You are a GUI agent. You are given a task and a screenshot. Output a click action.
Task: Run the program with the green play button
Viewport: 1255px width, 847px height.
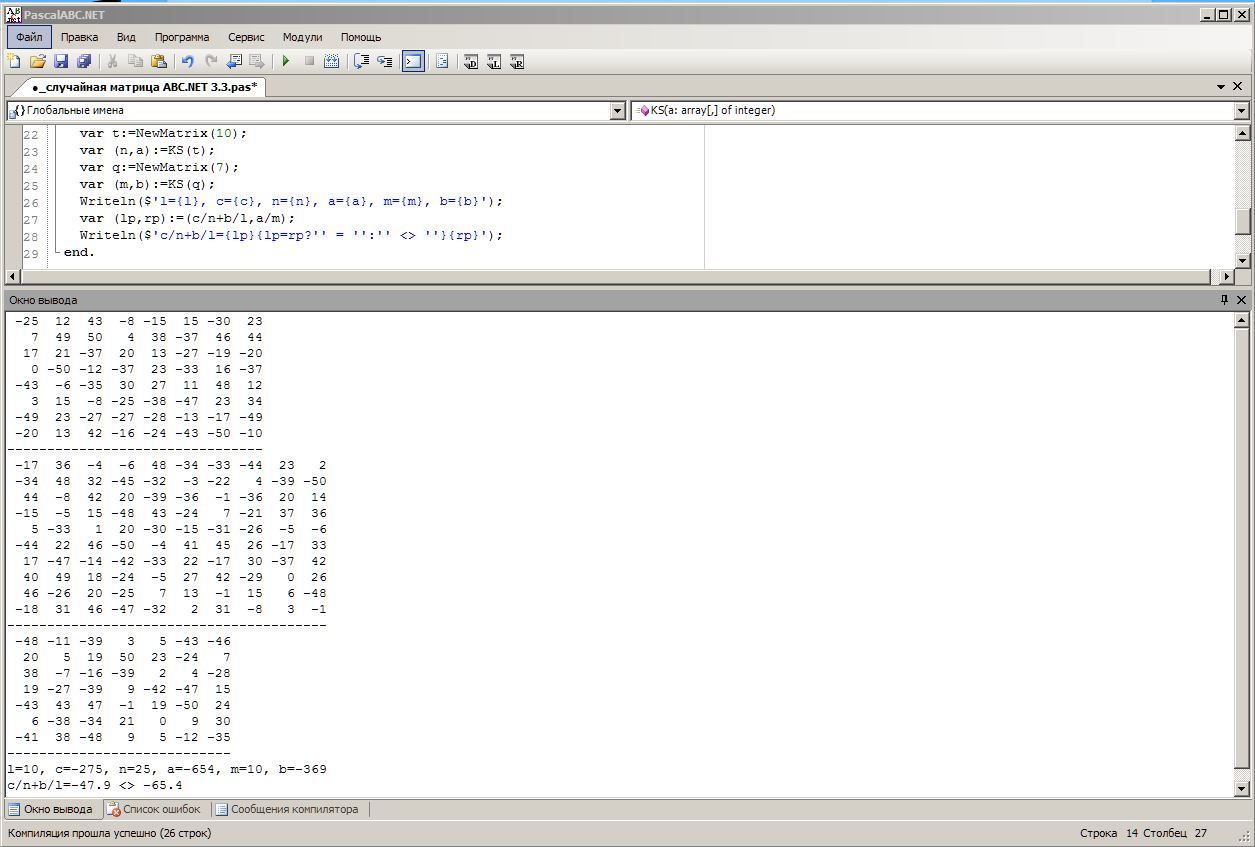(286, 62)
